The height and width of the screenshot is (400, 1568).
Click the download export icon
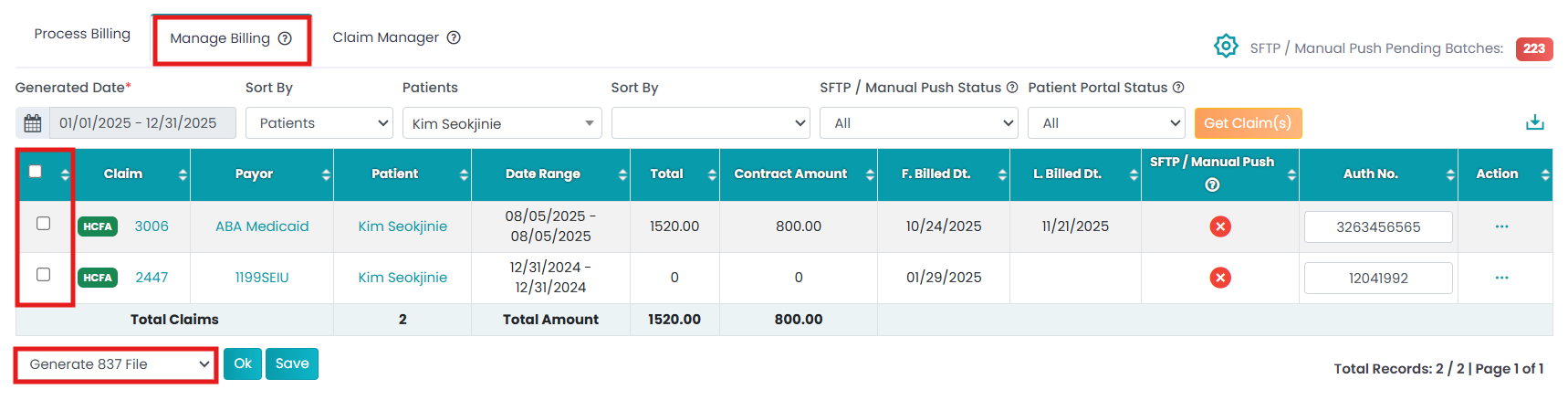(1535, 122)
